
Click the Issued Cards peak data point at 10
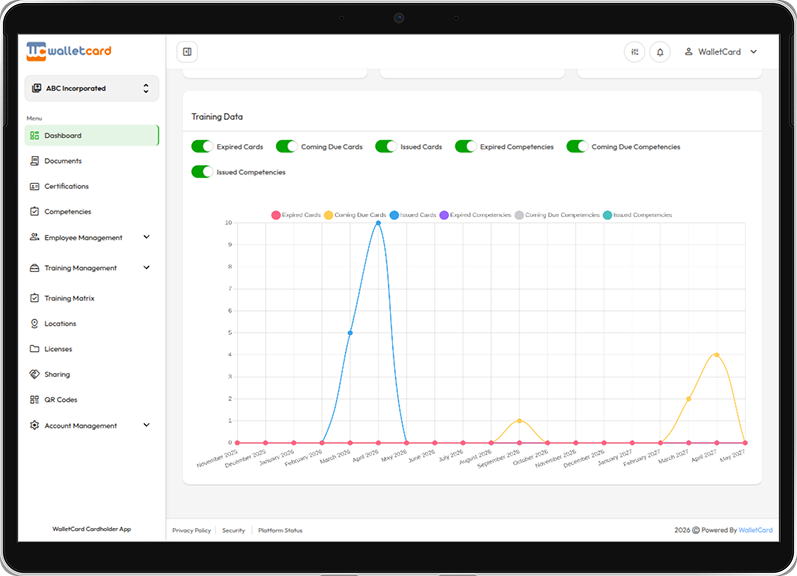(x=378, y=223)
